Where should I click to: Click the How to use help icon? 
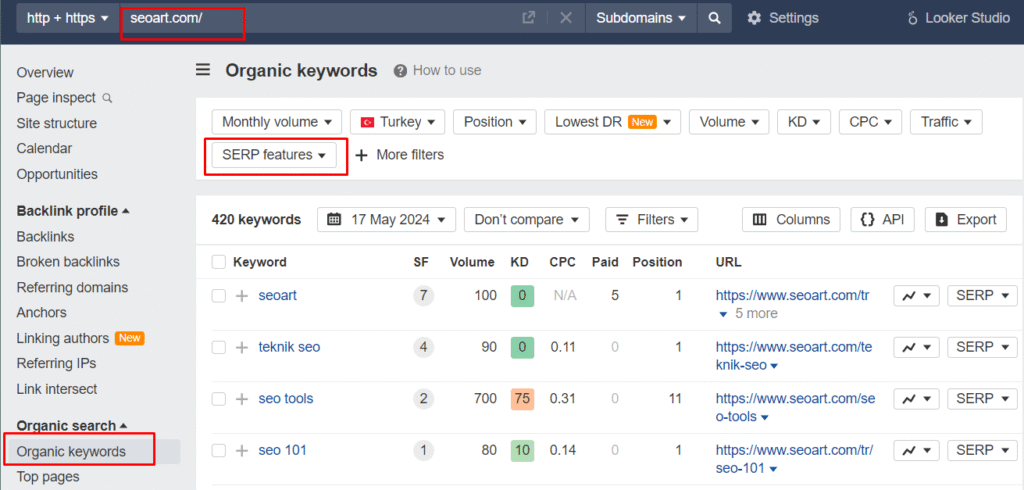400,71
